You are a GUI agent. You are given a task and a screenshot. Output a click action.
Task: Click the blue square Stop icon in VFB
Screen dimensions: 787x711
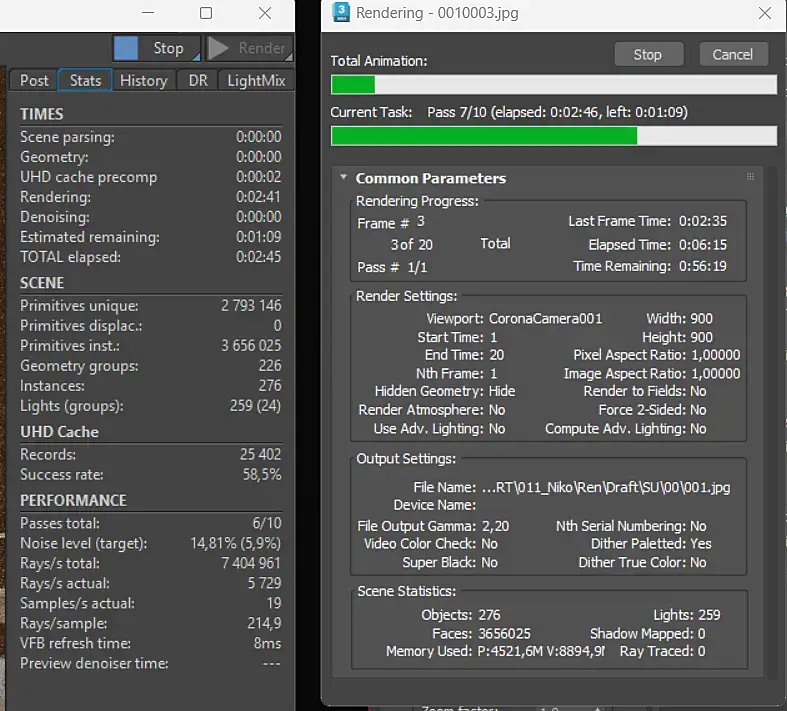click(x=125, y=48)
